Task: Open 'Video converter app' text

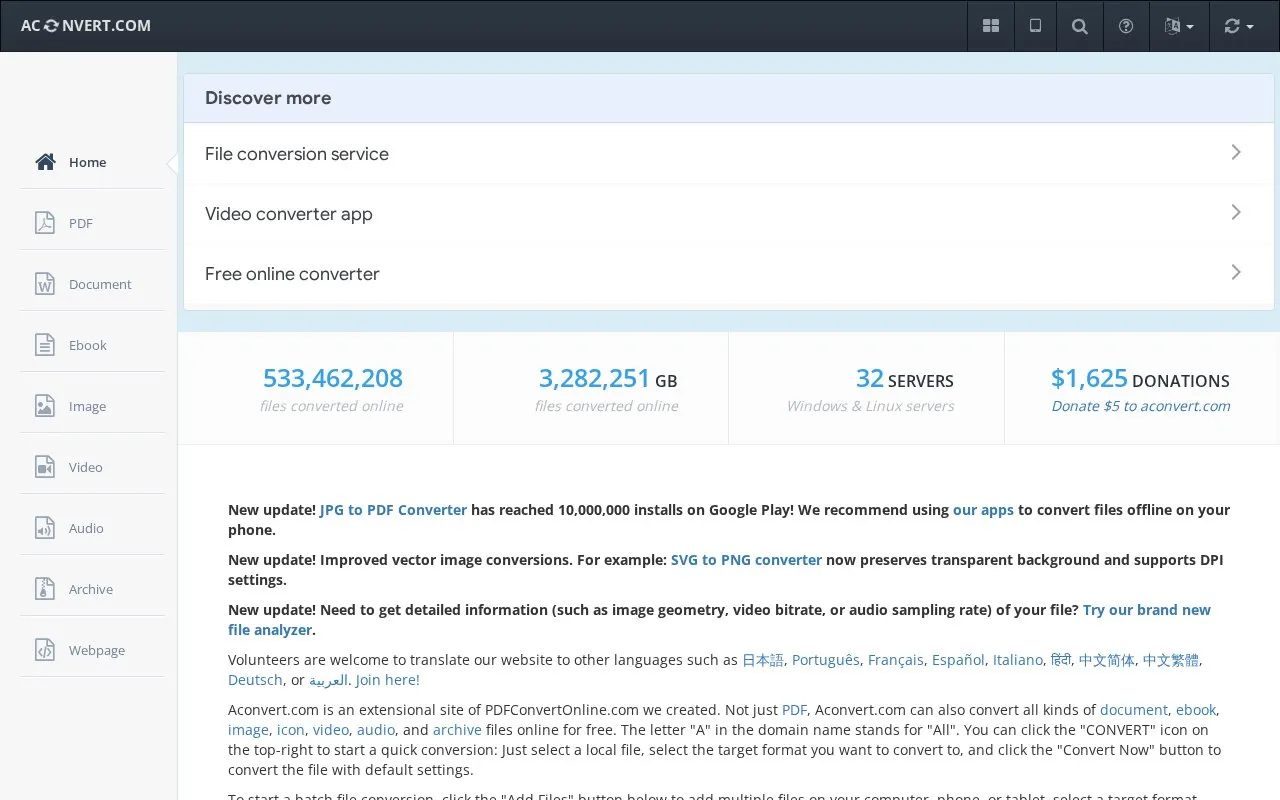Action: (289, 214)
